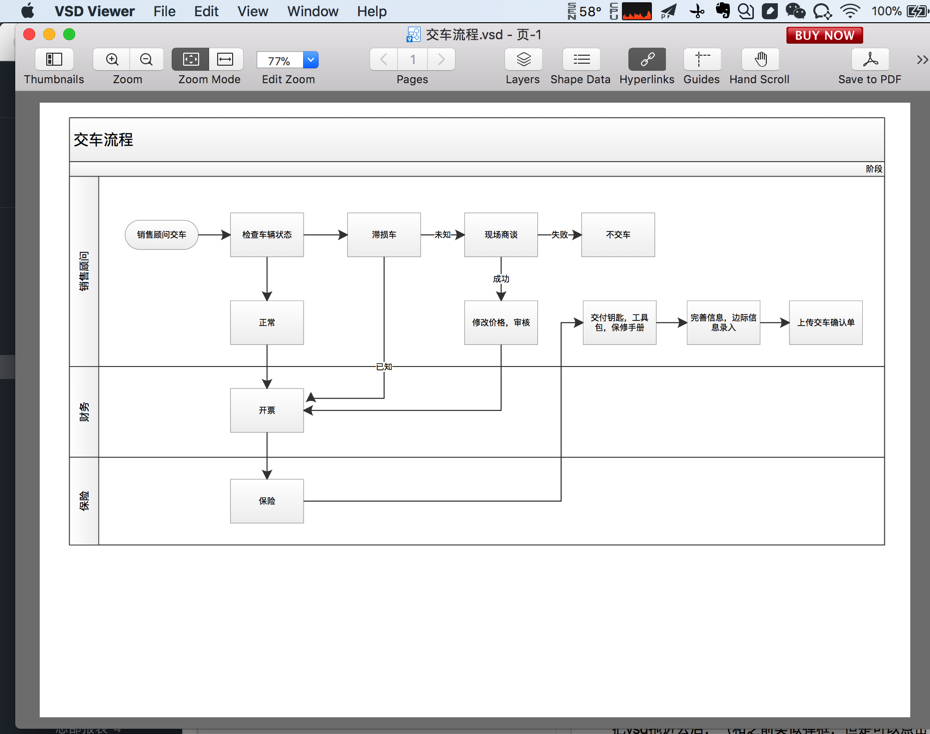Select the 滞损车 box

[x=384, y=235]
